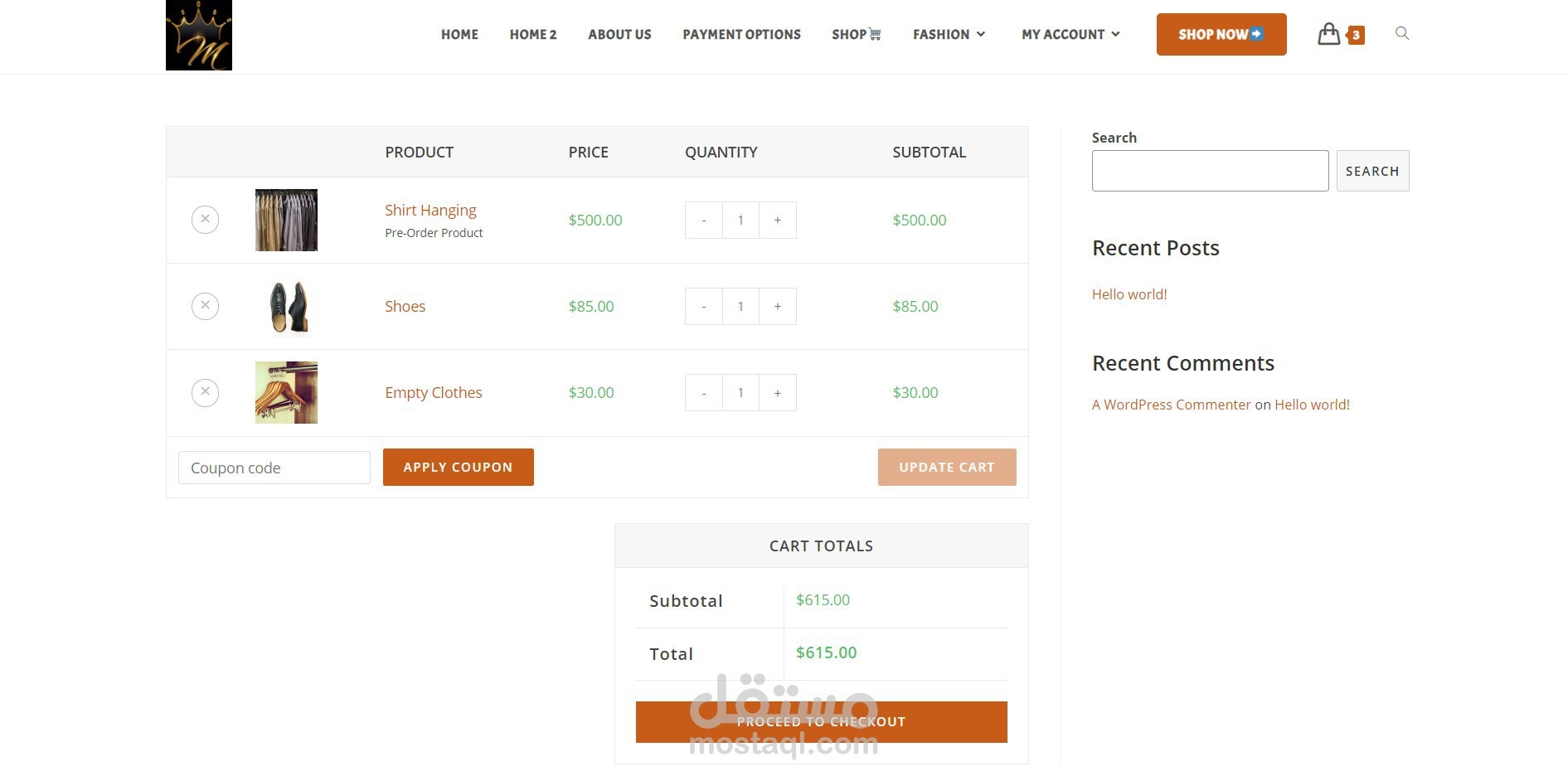1568x776 pixels.
Task: Open the Shoes product thumbnail
Action: (x=286, y=306)
